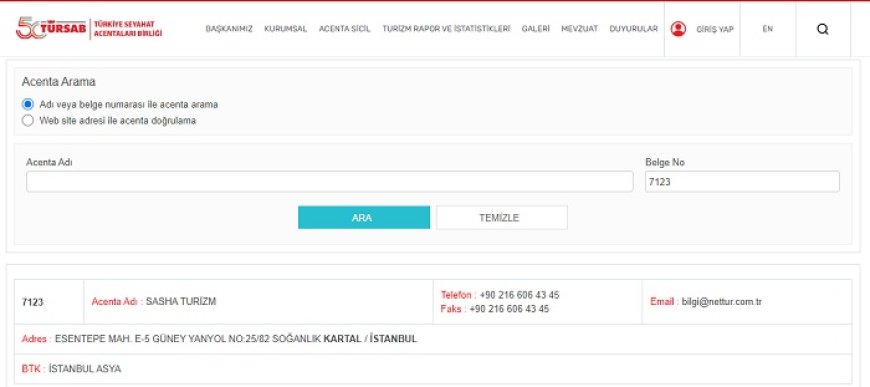
Task: Open the Mevzuat menu
Action: coord(579,29)
